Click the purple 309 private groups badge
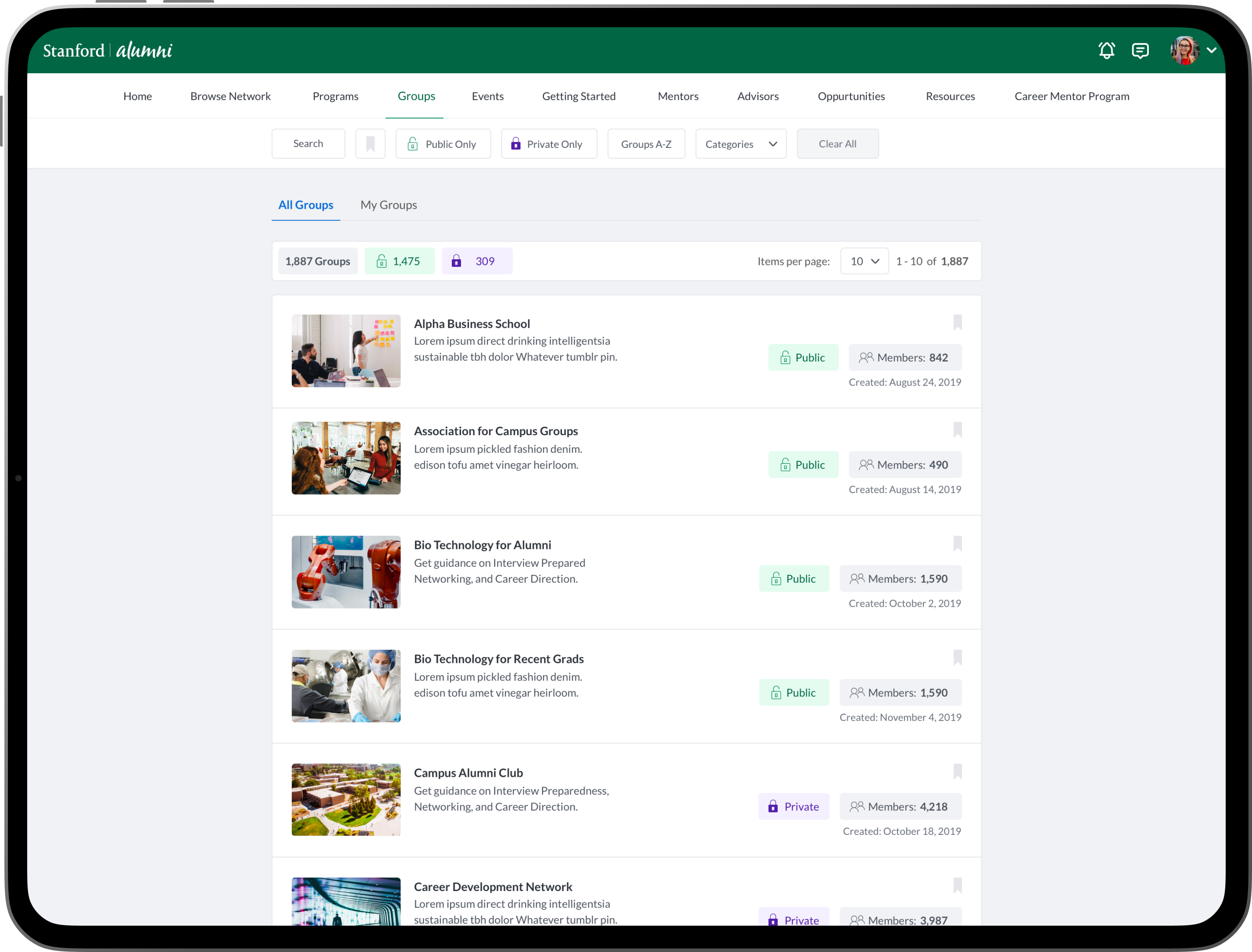Screen dimensions: 1252x952 click(x=476, y=261)
